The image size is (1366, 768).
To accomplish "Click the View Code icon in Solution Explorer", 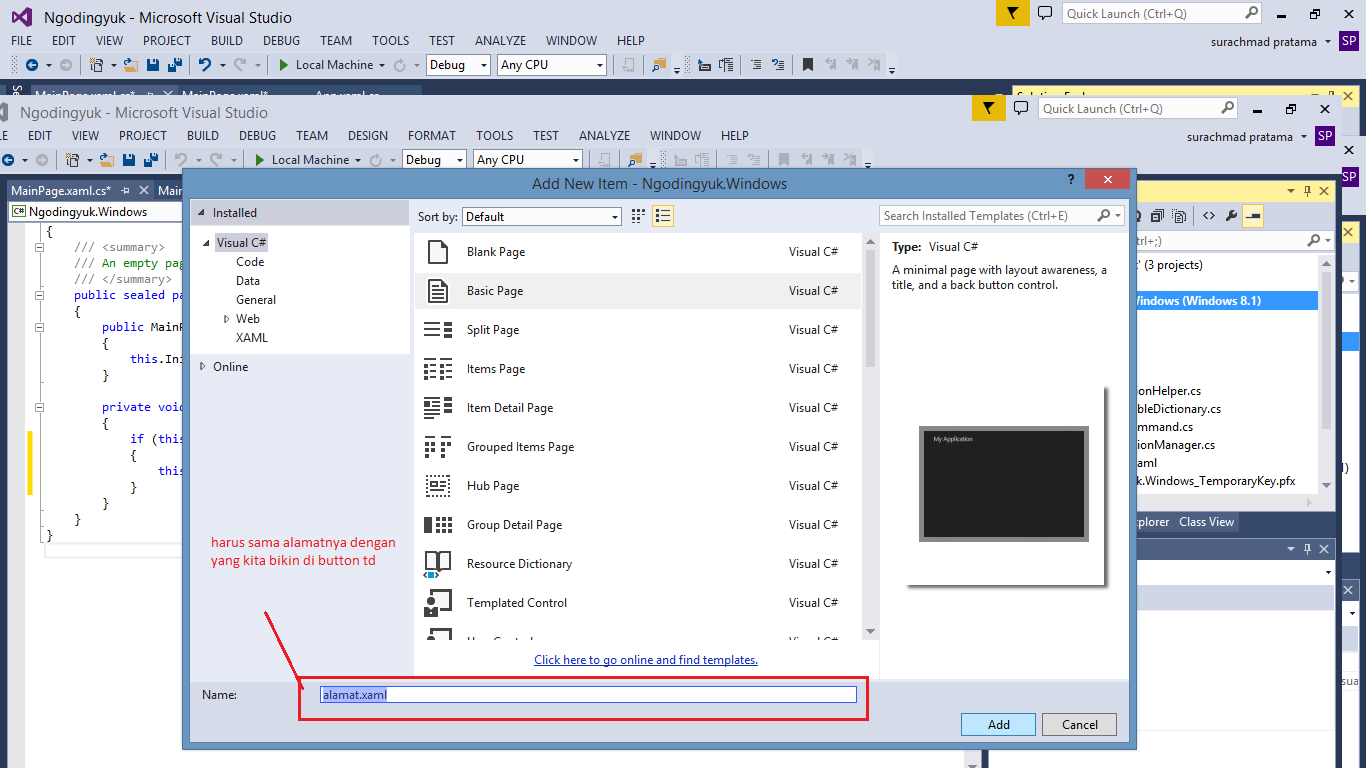I will coord(1208,215).
